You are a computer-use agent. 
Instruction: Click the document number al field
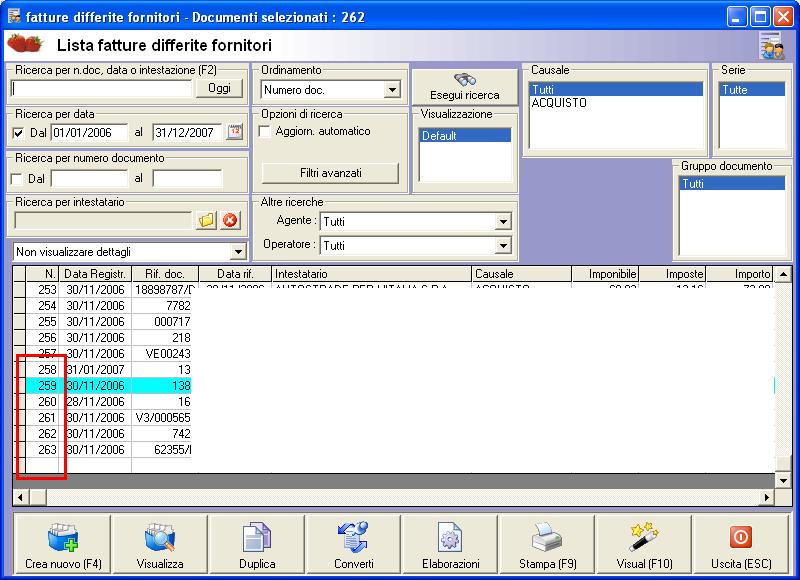(187, 179)
